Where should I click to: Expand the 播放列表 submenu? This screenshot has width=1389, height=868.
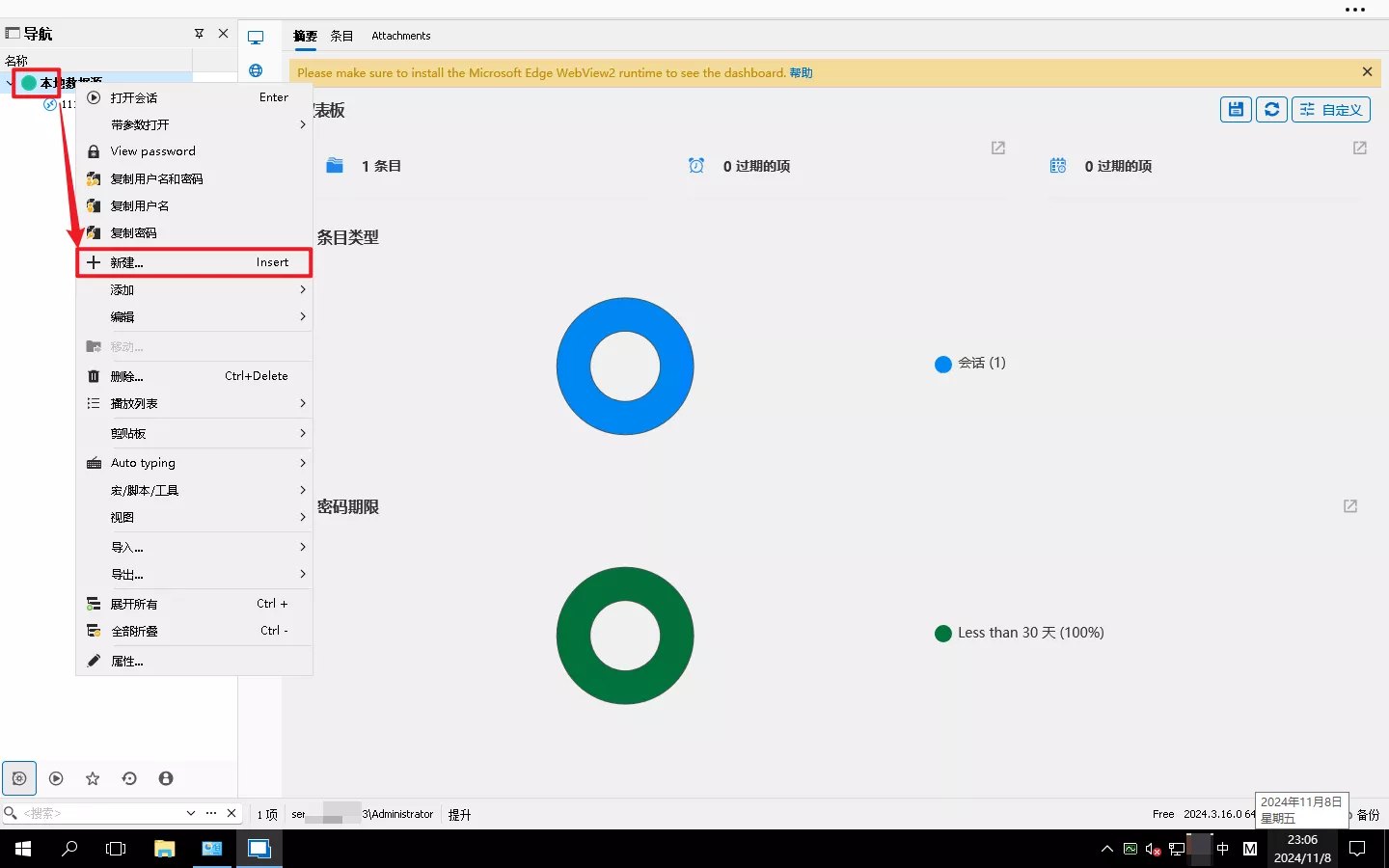194,403
